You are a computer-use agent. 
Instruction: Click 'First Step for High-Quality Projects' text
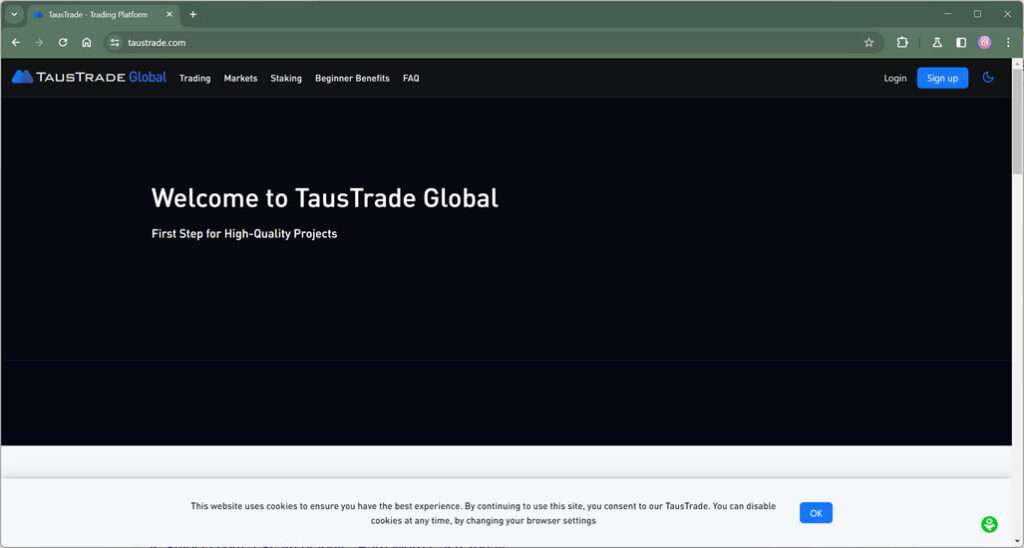coord(244,233)
